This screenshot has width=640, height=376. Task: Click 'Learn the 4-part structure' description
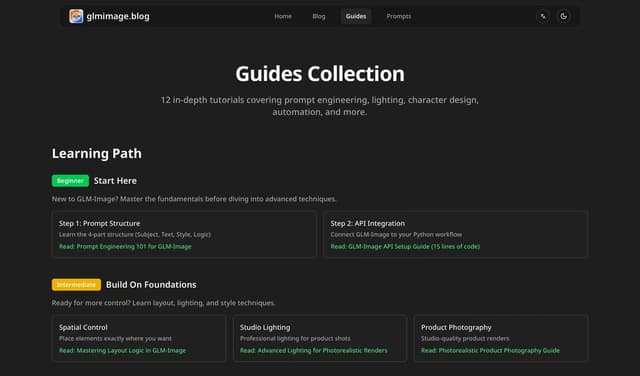coord(135,235)
